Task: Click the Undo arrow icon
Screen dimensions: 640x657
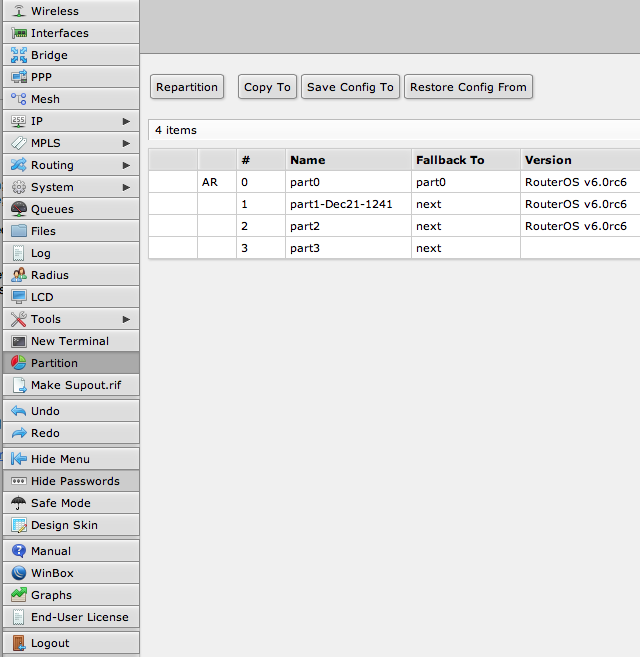Action: [19, 411]
